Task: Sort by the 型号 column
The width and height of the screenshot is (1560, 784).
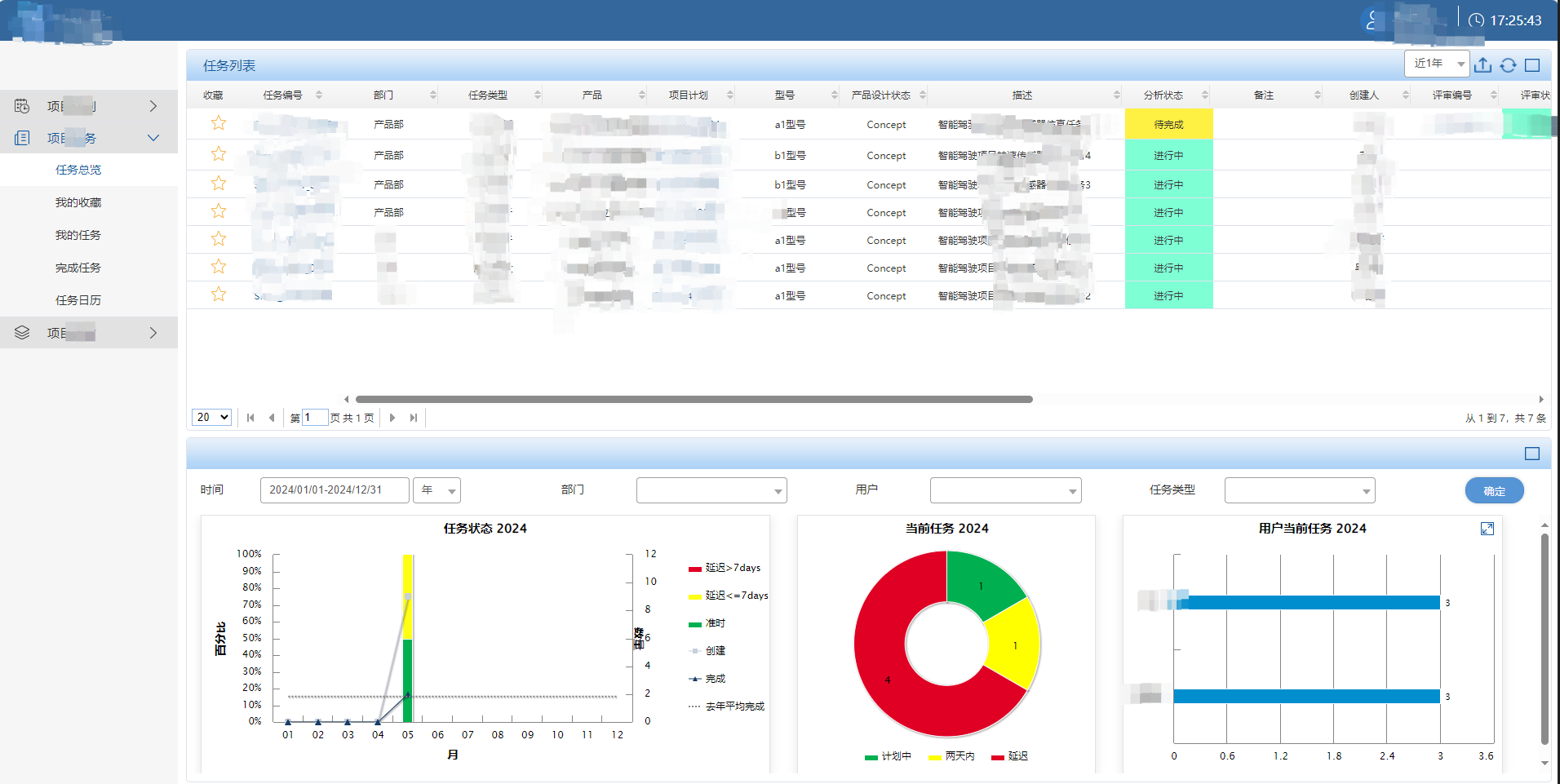Action: point(835,95)
